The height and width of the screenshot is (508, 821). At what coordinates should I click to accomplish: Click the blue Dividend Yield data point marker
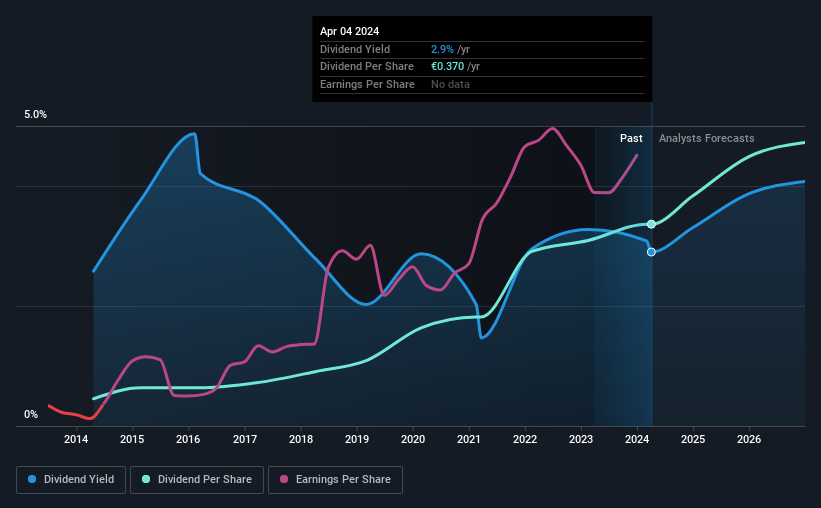(651, 252)
